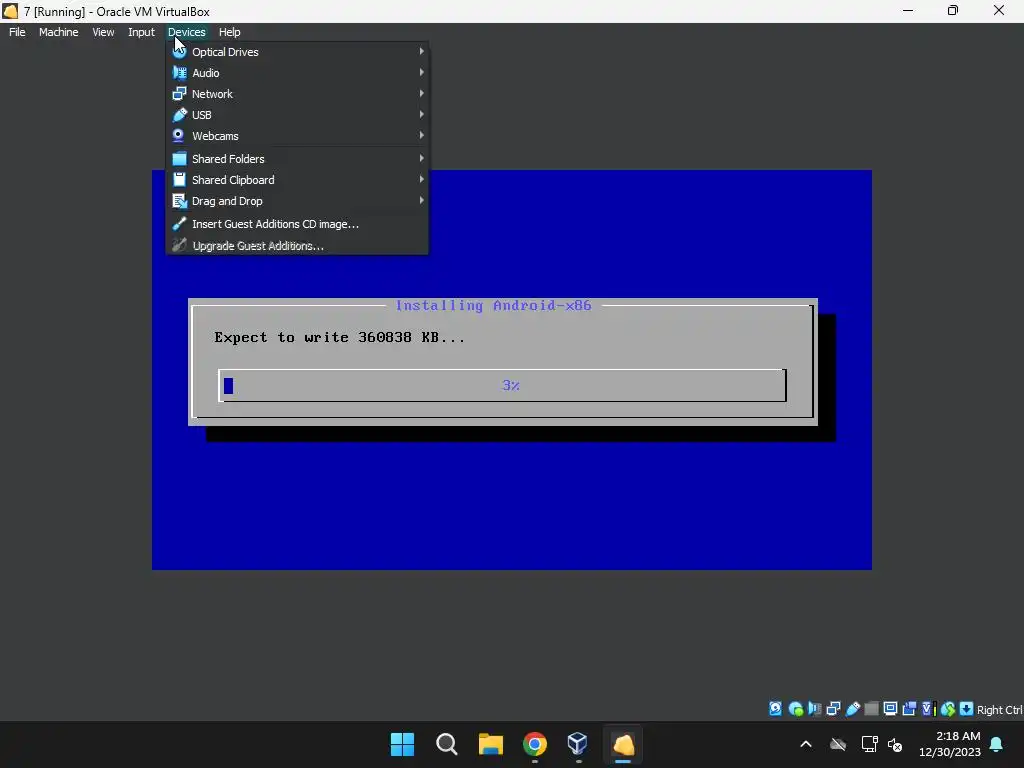Click the Right Ctrl host key label

pos(999,710)
